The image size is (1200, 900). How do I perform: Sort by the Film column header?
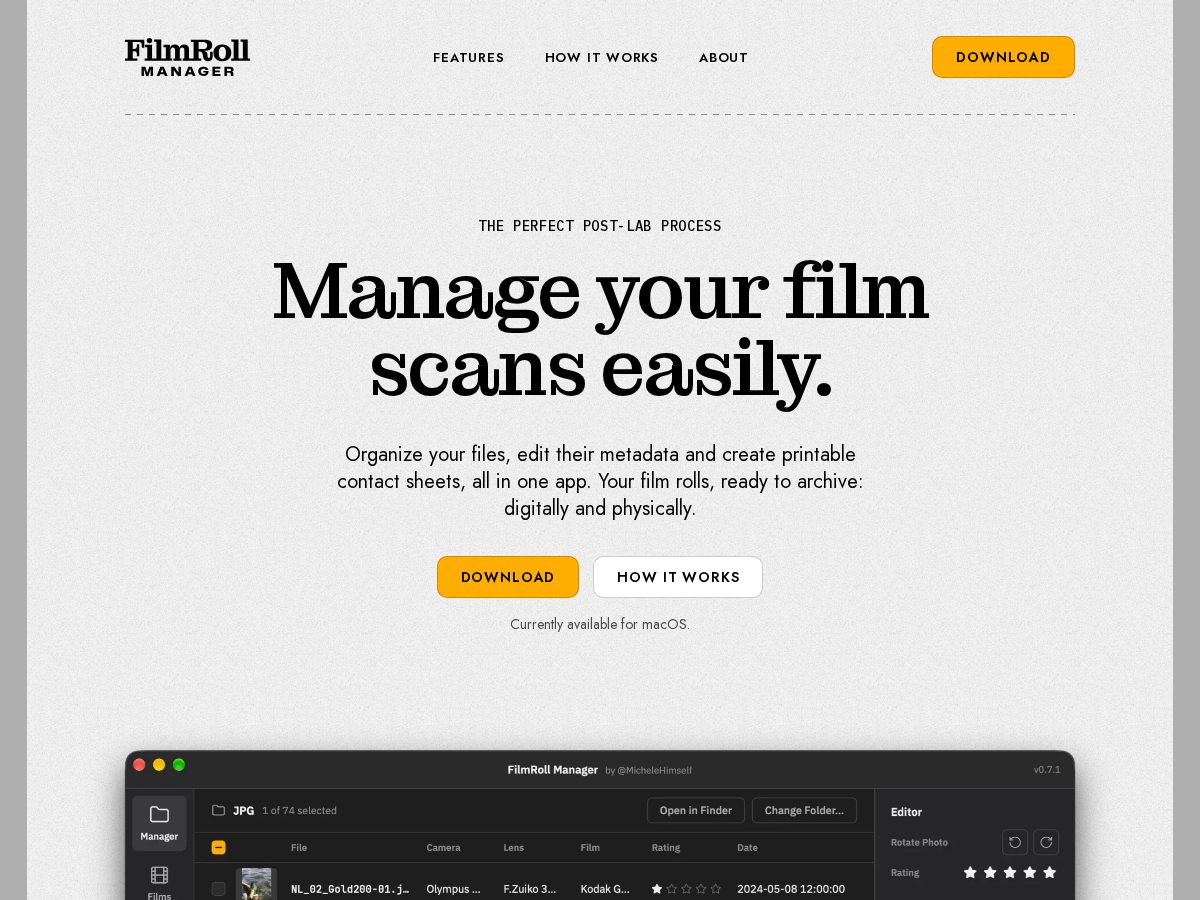click(590, 847)
